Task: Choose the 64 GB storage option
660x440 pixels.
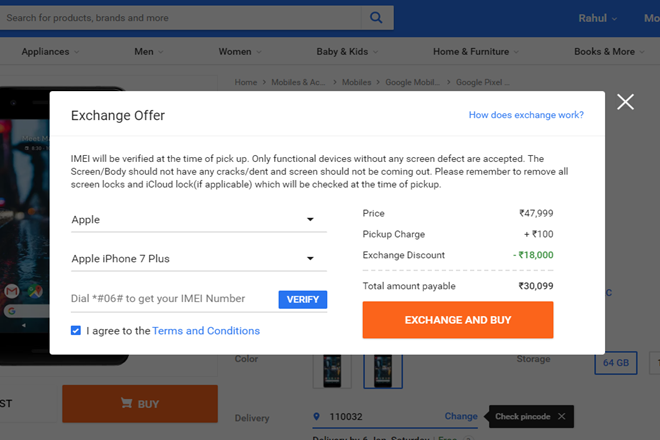Action: click(x=615, y=364)
